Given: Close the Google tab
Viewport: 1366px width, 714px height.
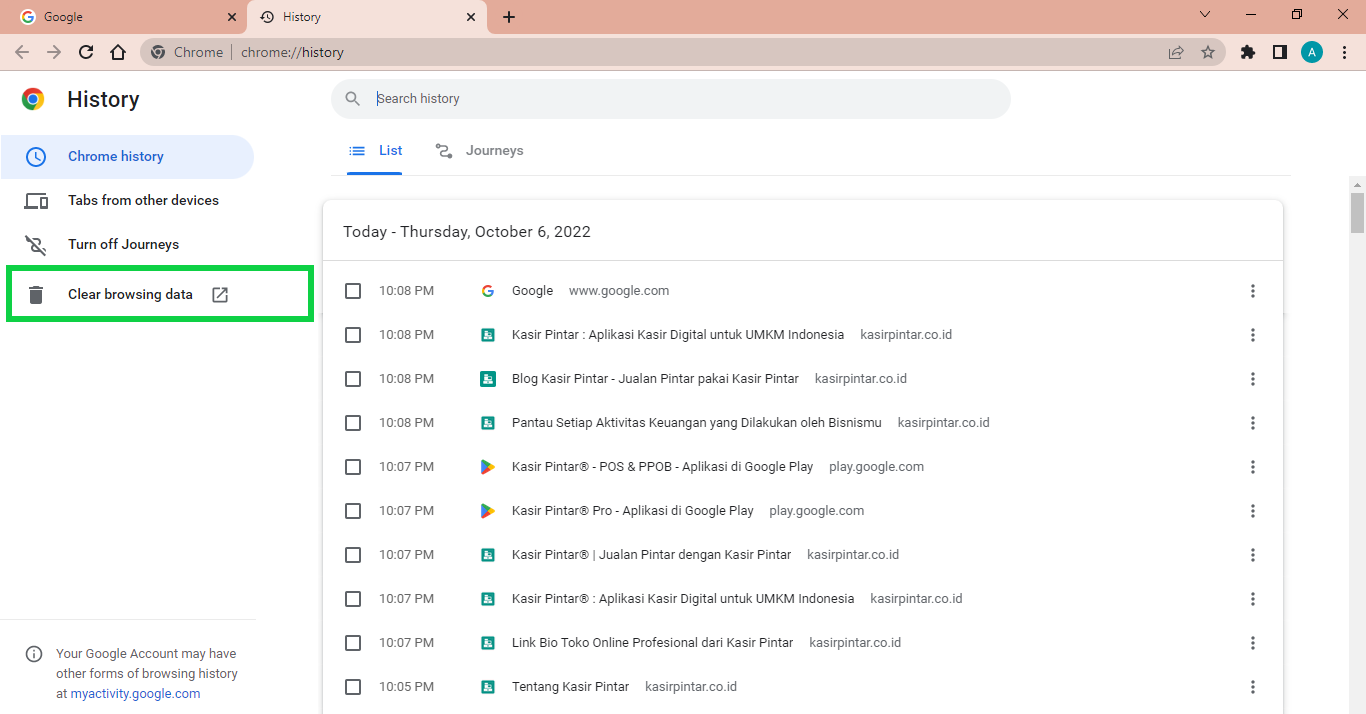Looking at the screenshot, I should tap(232, 17).
